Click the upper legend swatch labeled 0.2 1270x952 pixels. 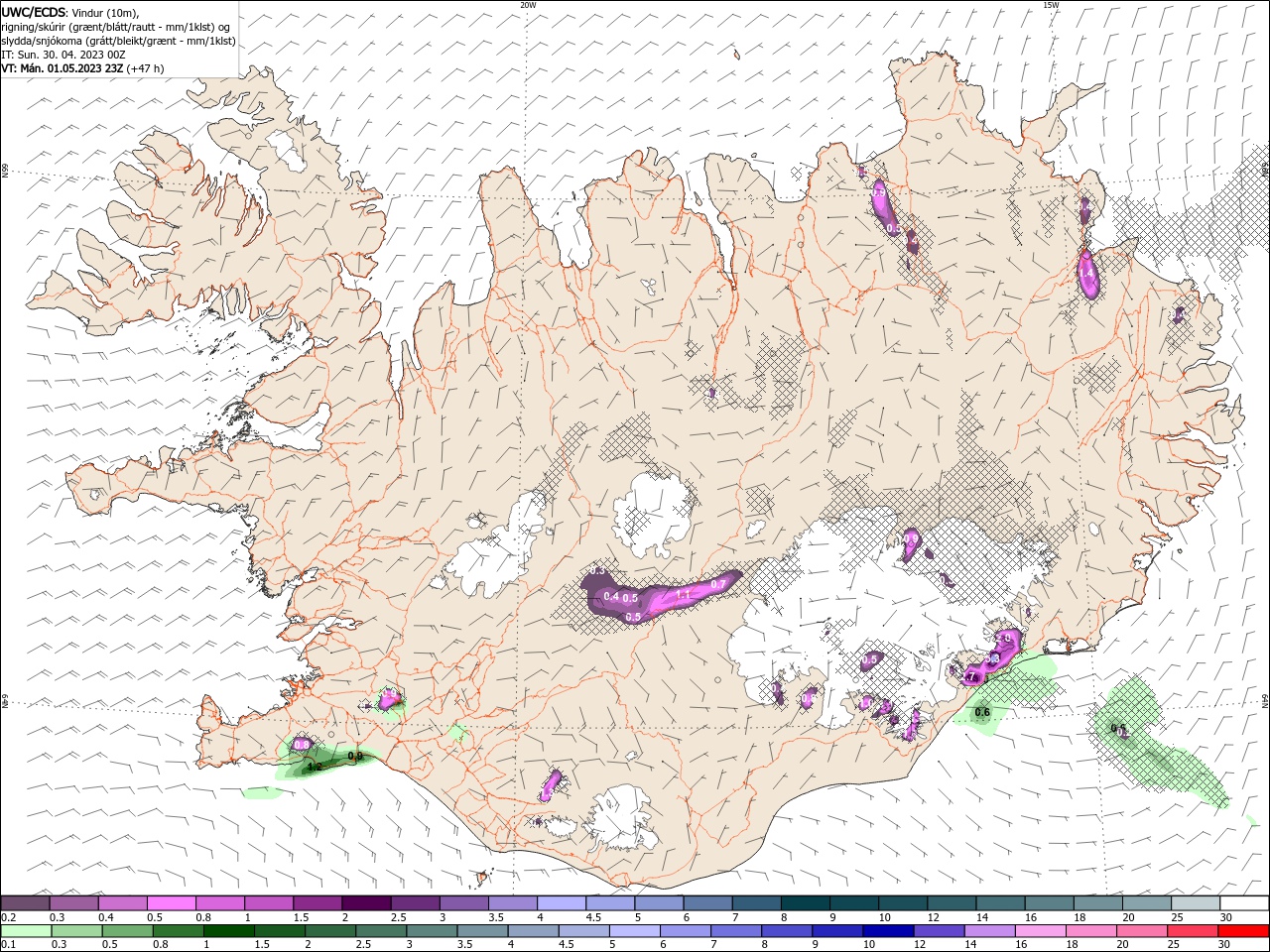point(26,903)
